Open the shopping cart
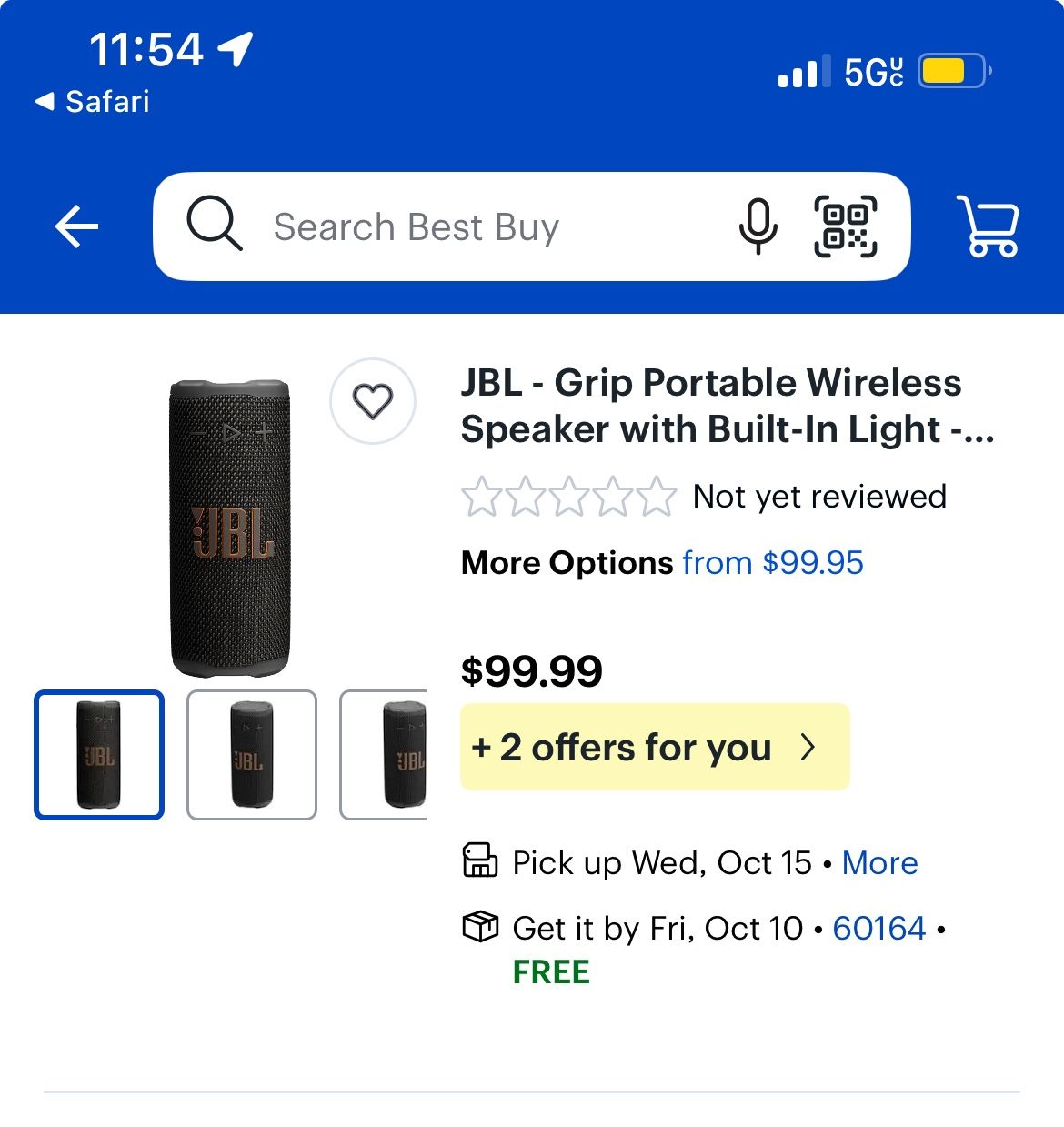Viewport: 1064px width, 1127px height. click(x=988, y=226)
